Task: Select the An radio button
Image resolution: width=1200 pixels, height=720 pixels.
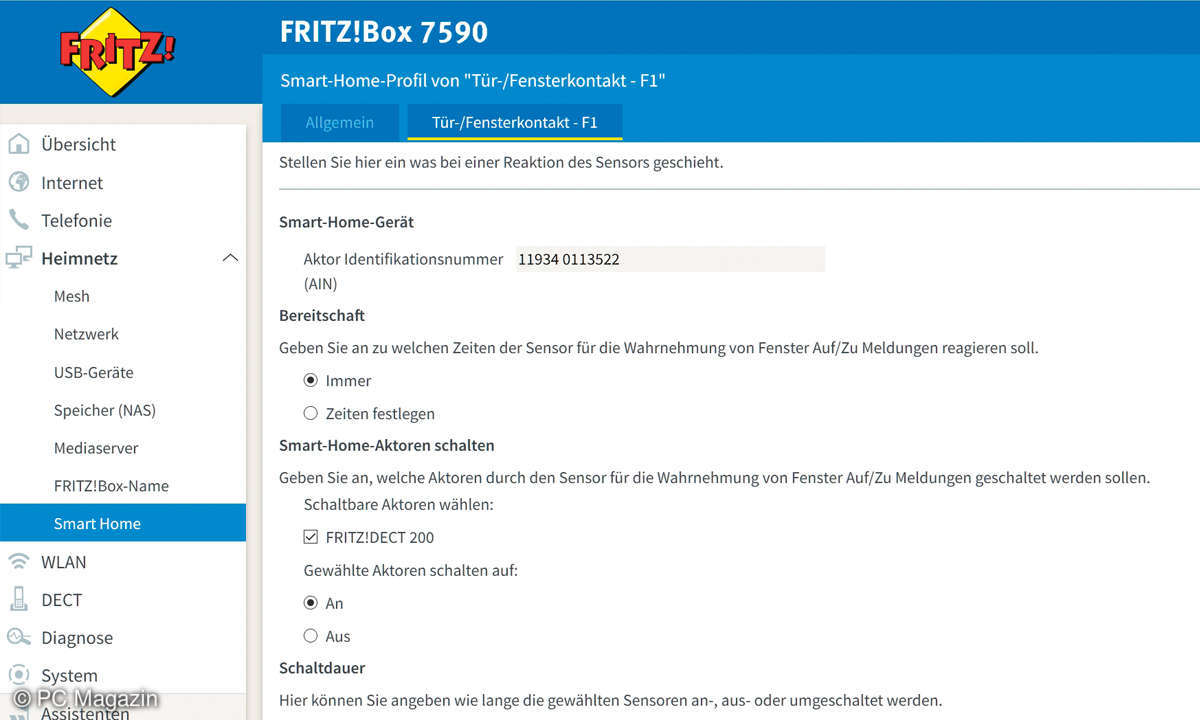Action: point(310,603)
